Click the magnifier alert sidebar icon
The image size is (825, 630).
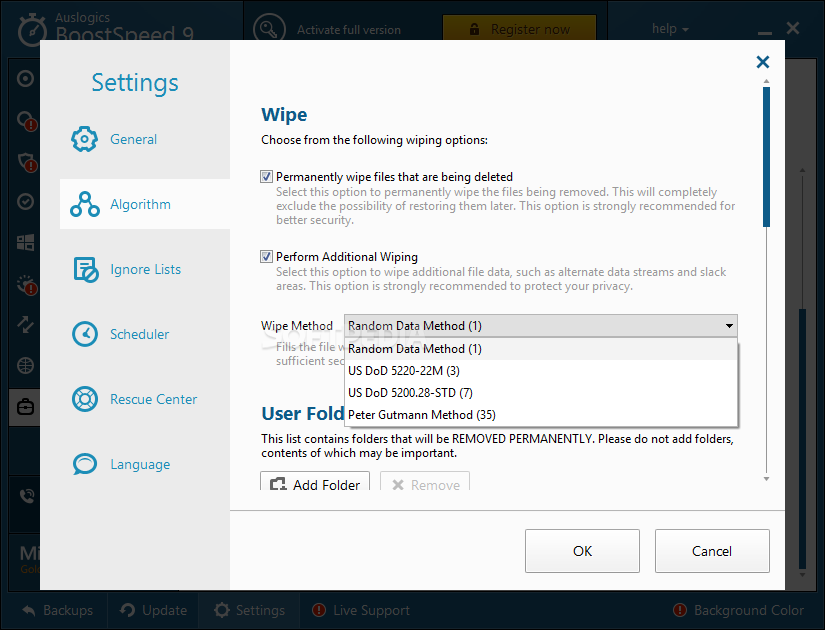(x=27, y=121)
